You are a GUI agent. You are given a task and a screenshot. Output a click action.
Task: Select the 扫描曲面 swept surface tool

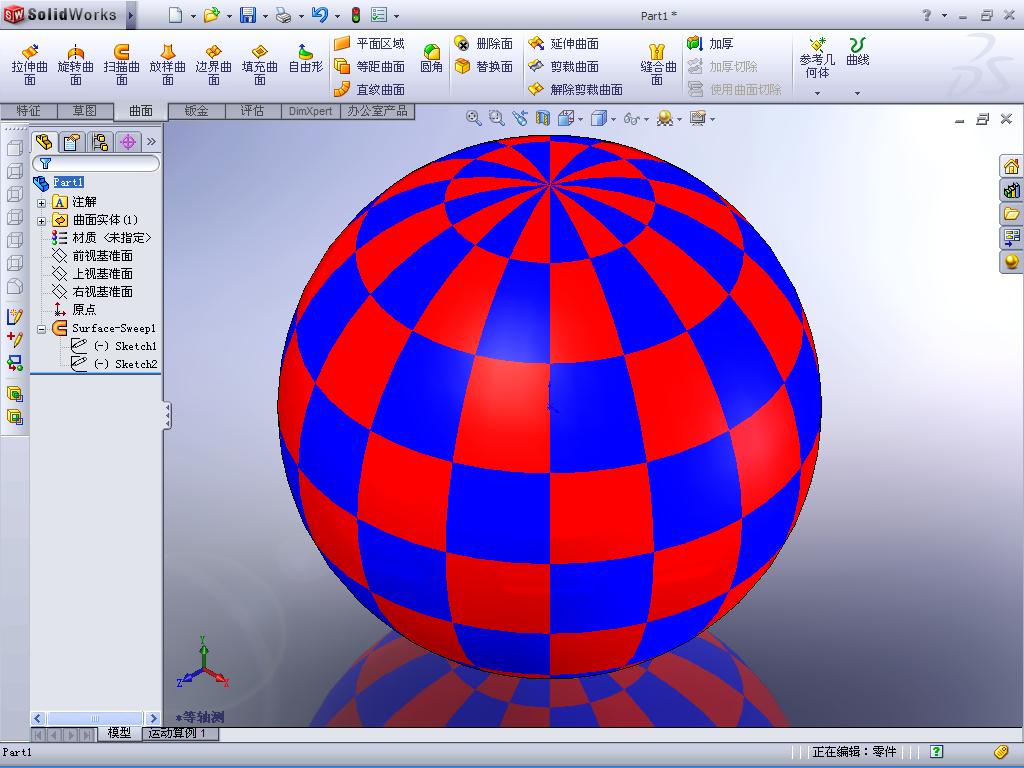pos(121,64)
